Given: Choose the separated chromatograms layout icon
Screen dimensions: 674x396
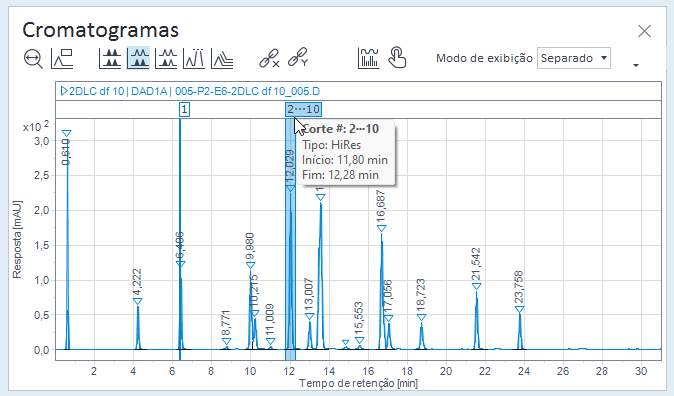Looking at the screenshot, I should click(110, 58).
